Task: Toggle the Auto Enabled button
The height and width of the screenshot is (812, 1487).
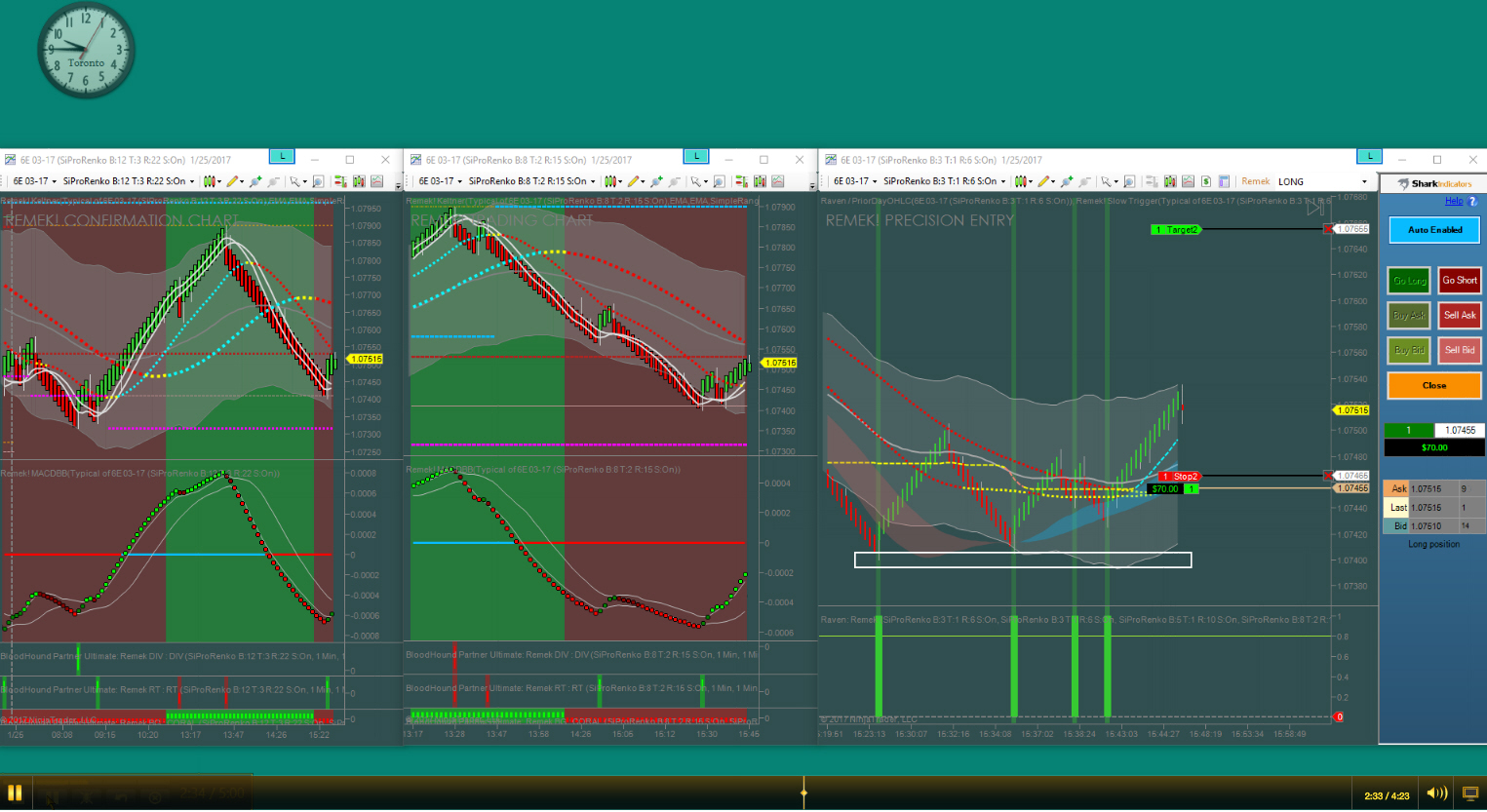Action: click(x=1434, y=230)
